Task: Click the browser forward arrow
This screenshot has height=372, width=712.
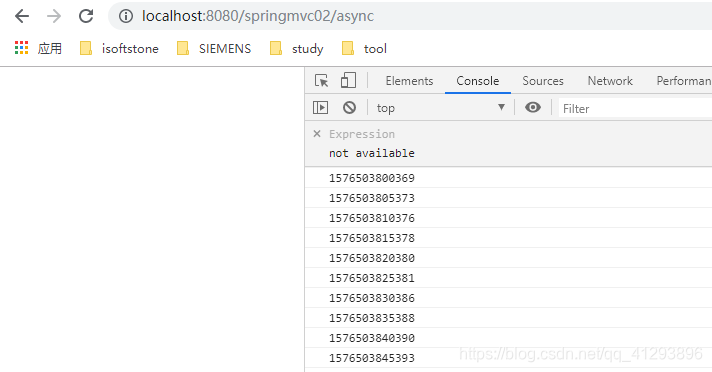Action: tap(54, 16)
